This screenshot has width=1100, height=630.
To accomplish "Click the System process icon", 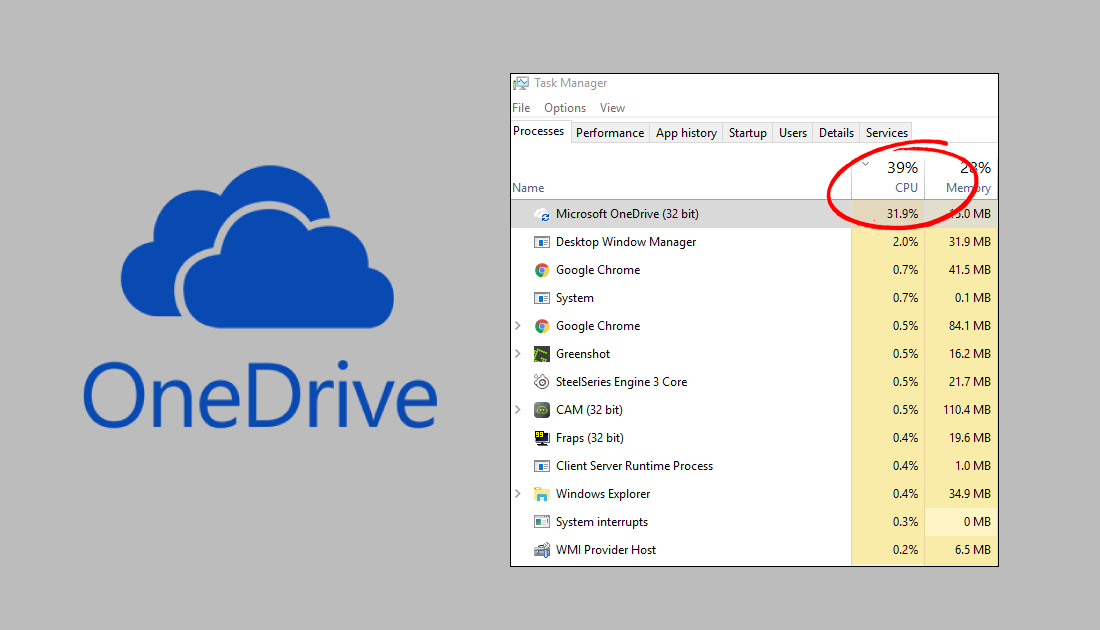I will (542, 298).
